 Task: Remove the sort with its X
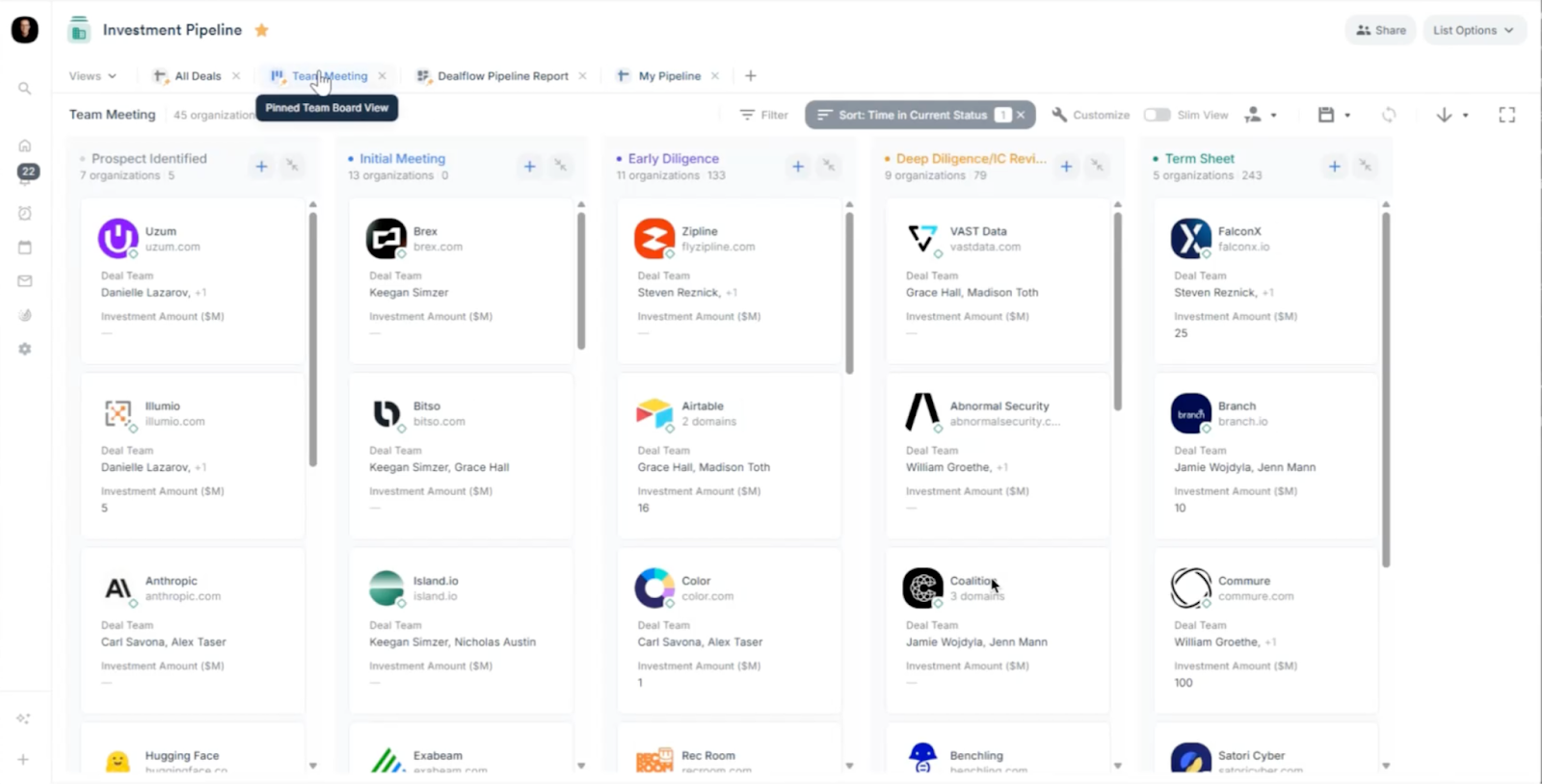1022,115
